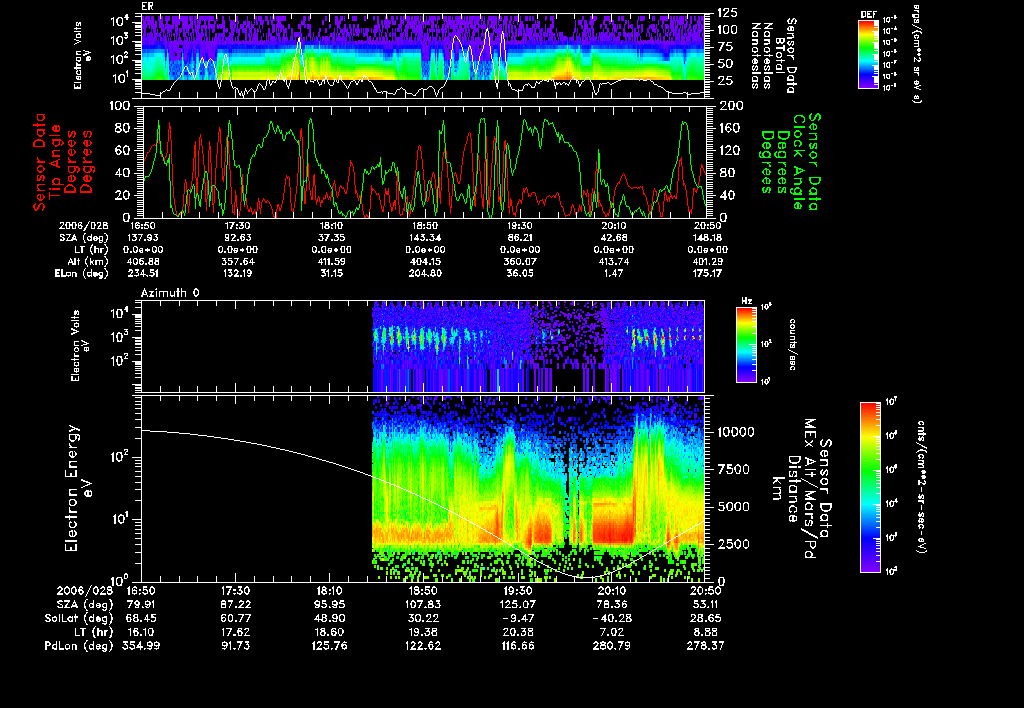
Task: Click the SZA value 148.18
Action: click(707, 238)
